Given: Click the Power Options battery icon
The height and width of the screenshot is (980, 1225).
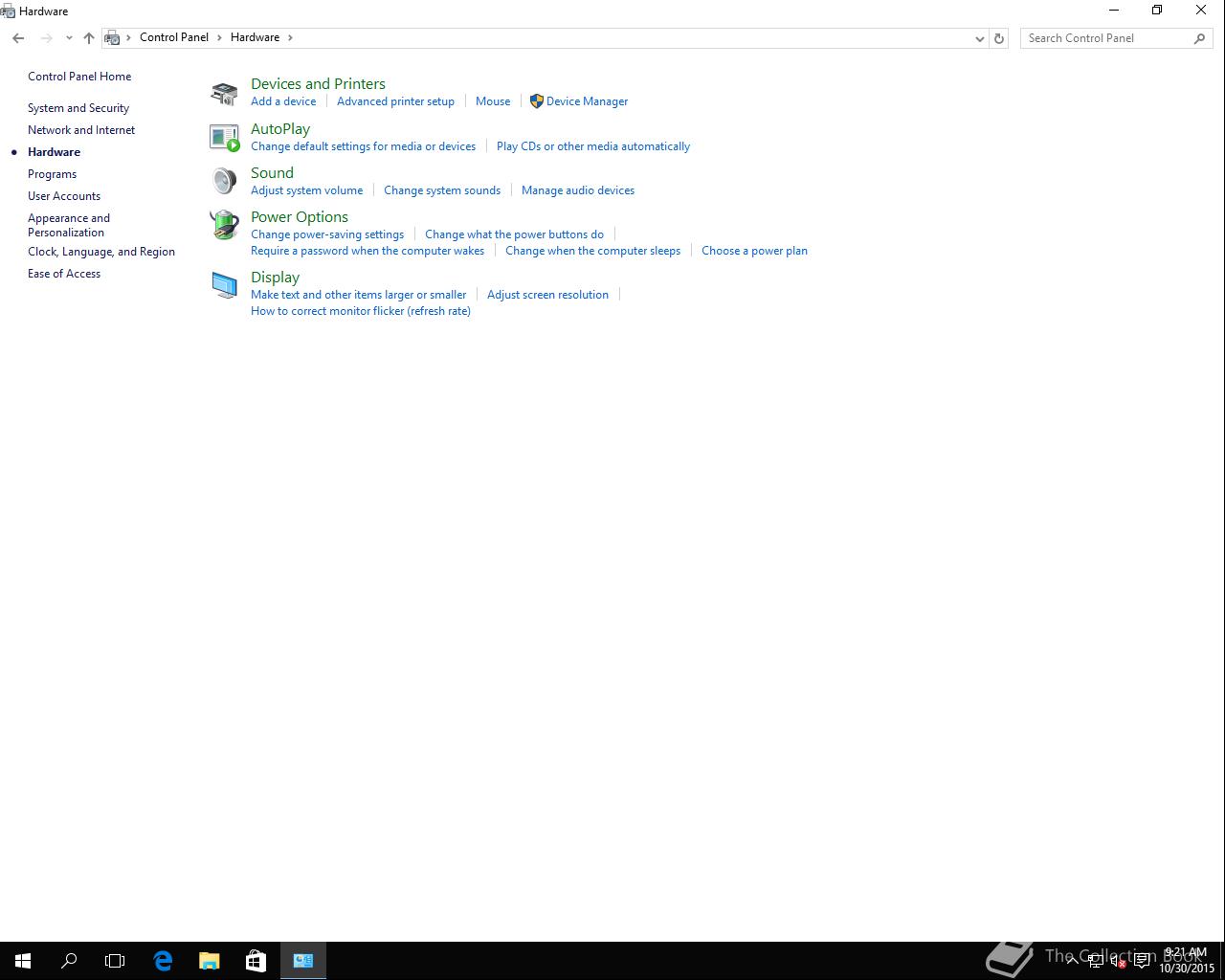Looking at the screenshot, I should click(x=224, y=226).
